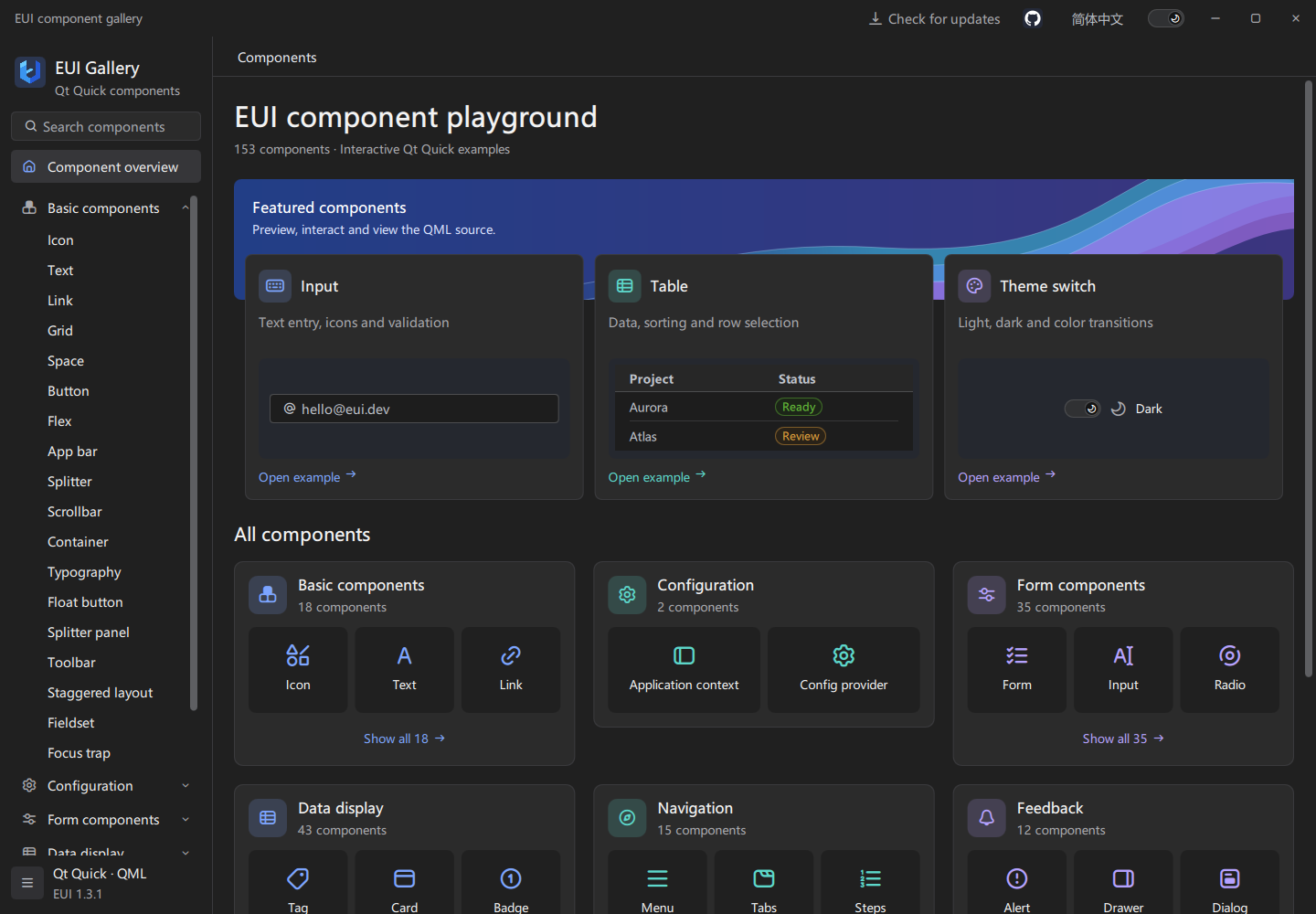Open the GitHub repository icon
Viewport: 1316px width, 914px height.
pyautogui.click(x=1033, y=18)
